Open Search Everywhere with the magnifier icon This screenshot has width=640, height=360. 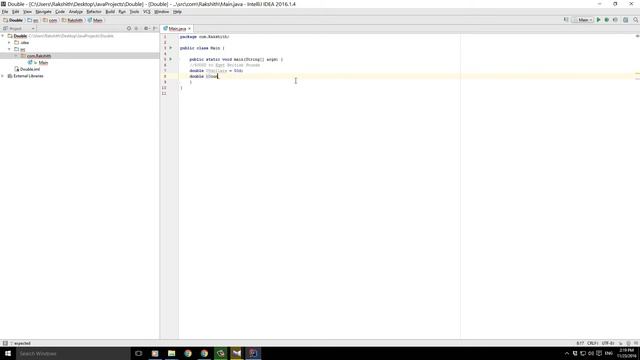tap(636, 20)
